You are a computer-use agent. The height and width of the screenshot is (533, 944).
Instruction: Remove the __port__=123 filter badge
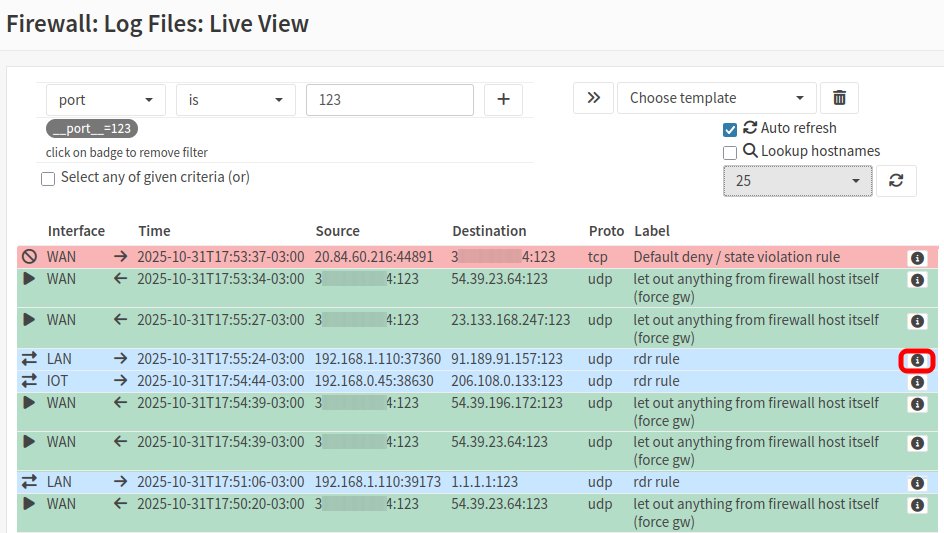pyautogui.click(x=92, y=129)
